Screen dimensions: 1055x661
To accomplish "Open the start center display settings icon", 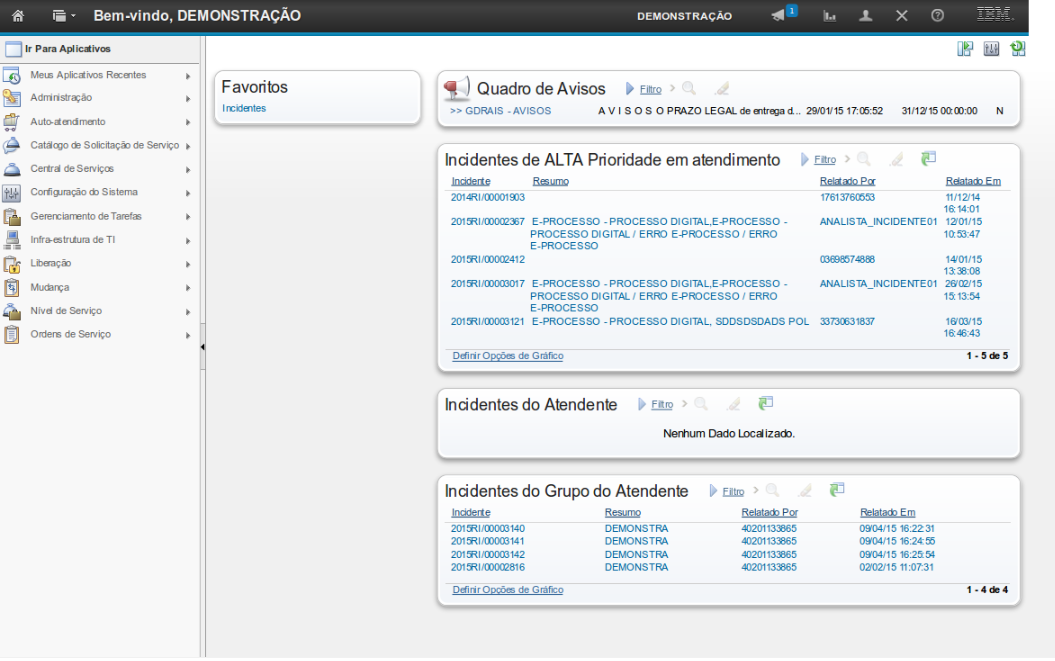I will pyautogui.click(x=991, y=49).
